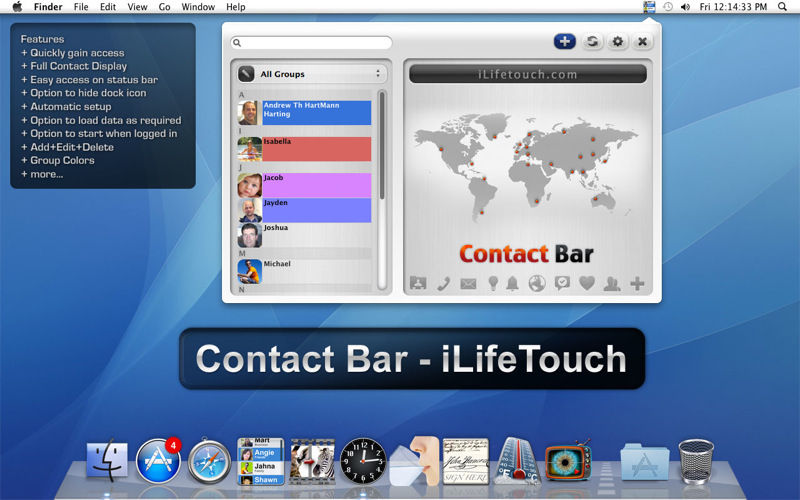
Task: Click the phone handset icon
Action: pyautogui.click(x=443, y=283)
